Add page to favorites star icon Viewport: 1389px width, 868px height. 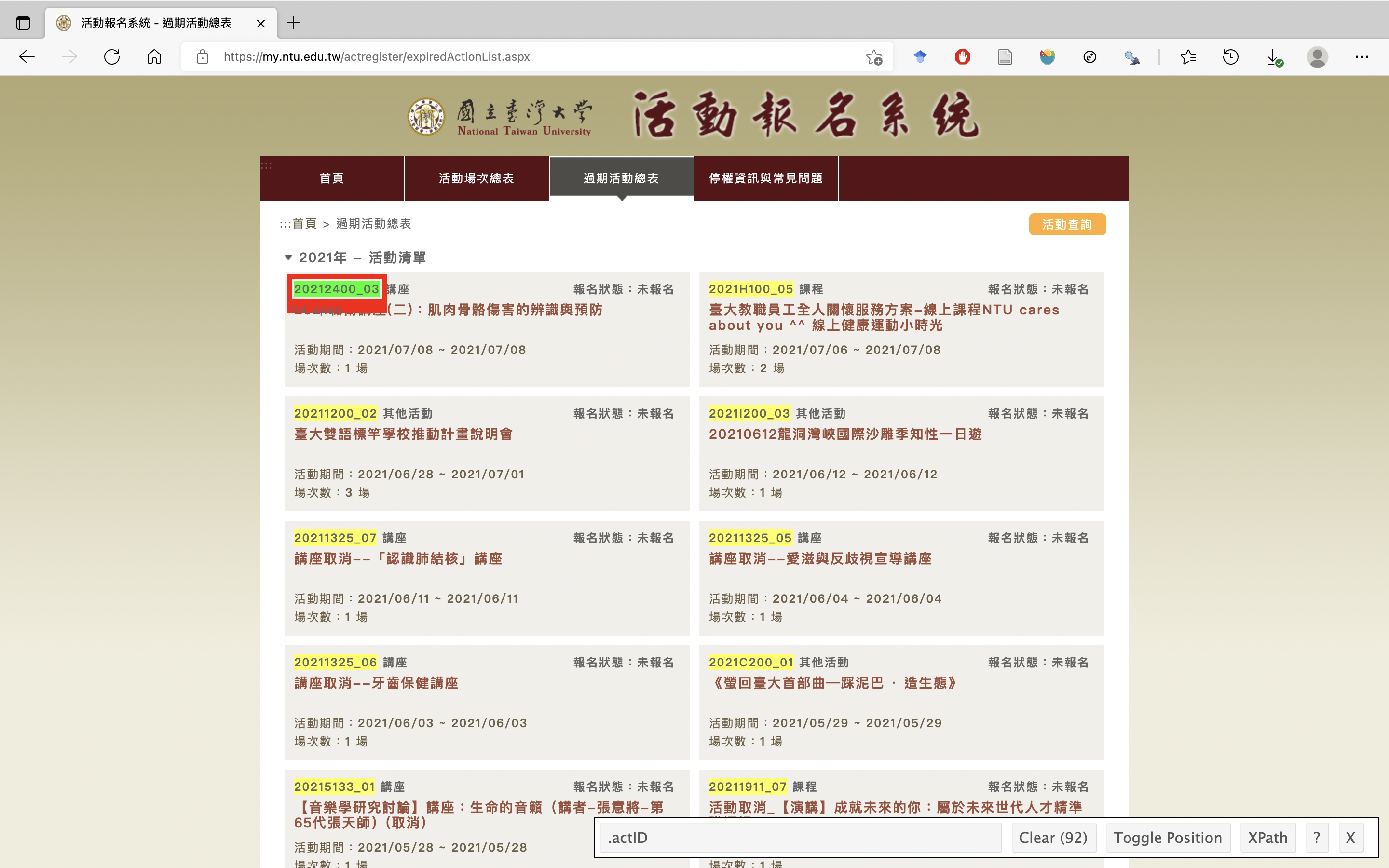pyautogui.click(x=873, y=57)
